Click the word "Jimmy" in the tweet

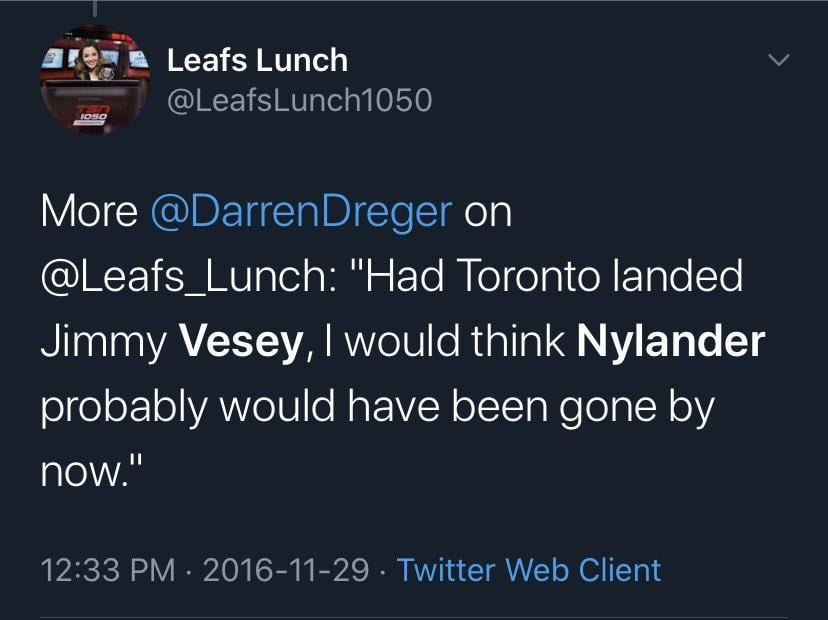pos(102,342)
